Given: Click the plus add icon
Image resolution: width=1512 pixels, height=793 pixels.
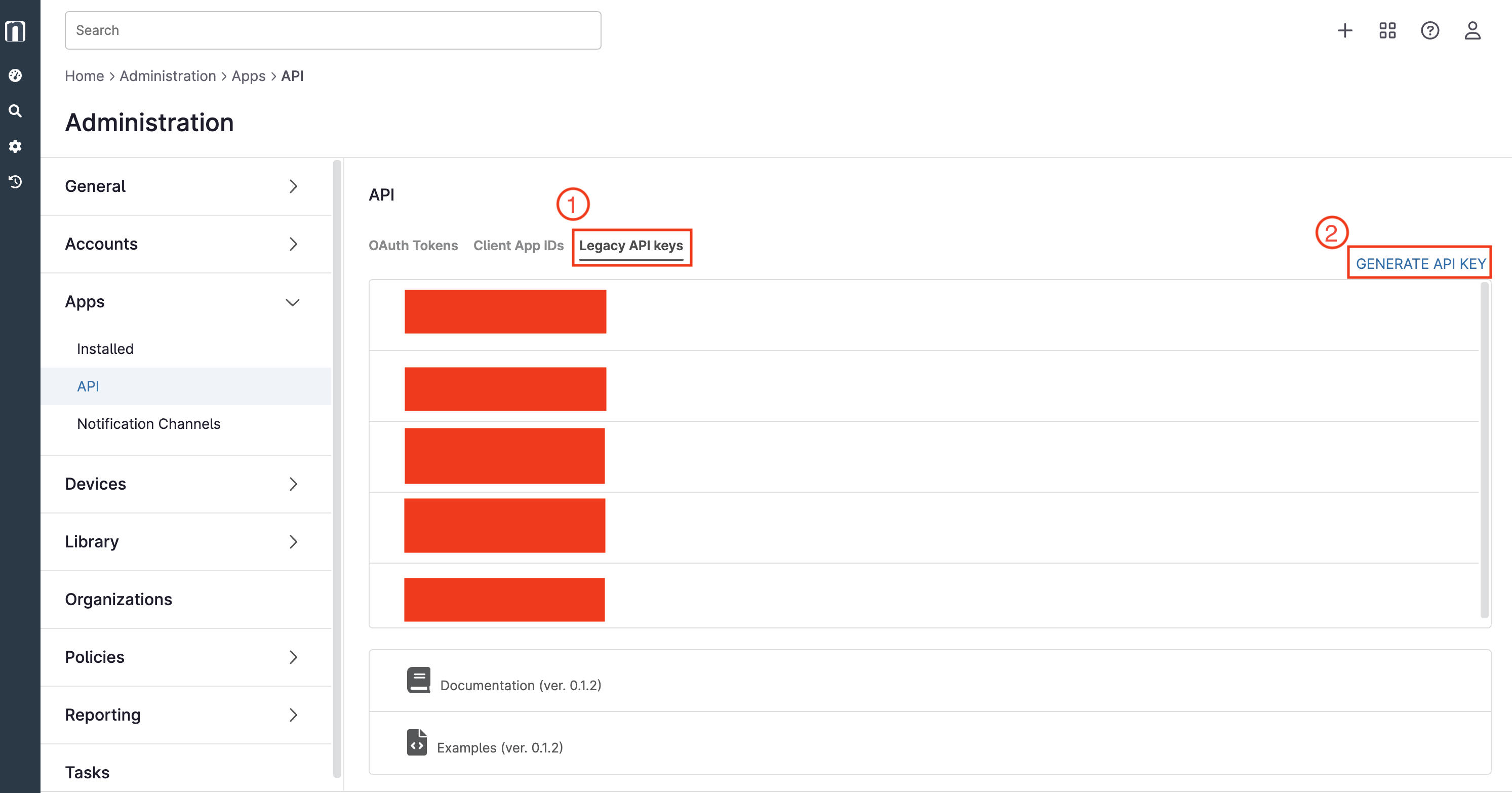Looking at the screenshot, I should click(1345, 30).
